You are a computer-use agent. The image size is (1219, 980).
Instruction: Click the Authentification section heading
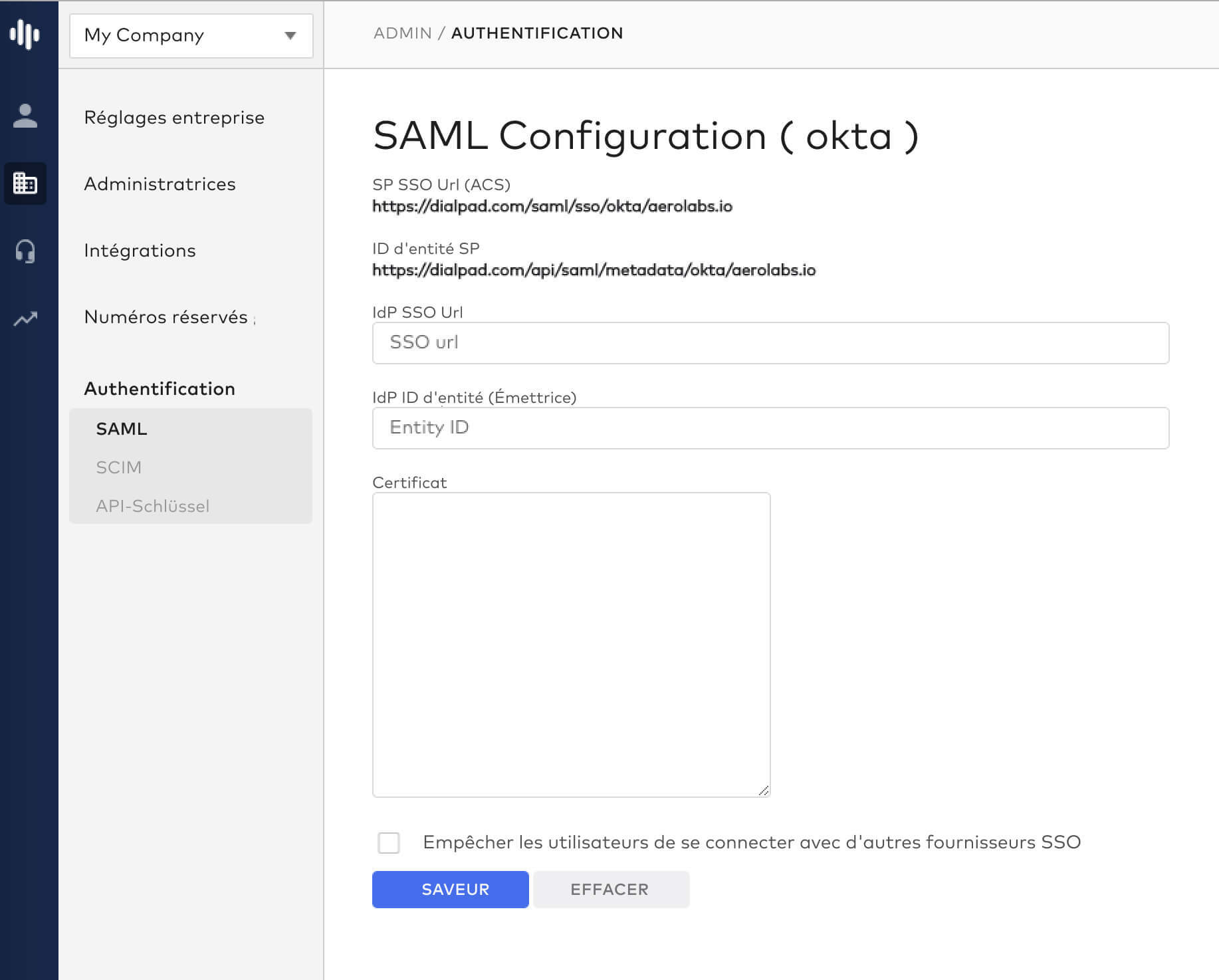coord(160,389)
